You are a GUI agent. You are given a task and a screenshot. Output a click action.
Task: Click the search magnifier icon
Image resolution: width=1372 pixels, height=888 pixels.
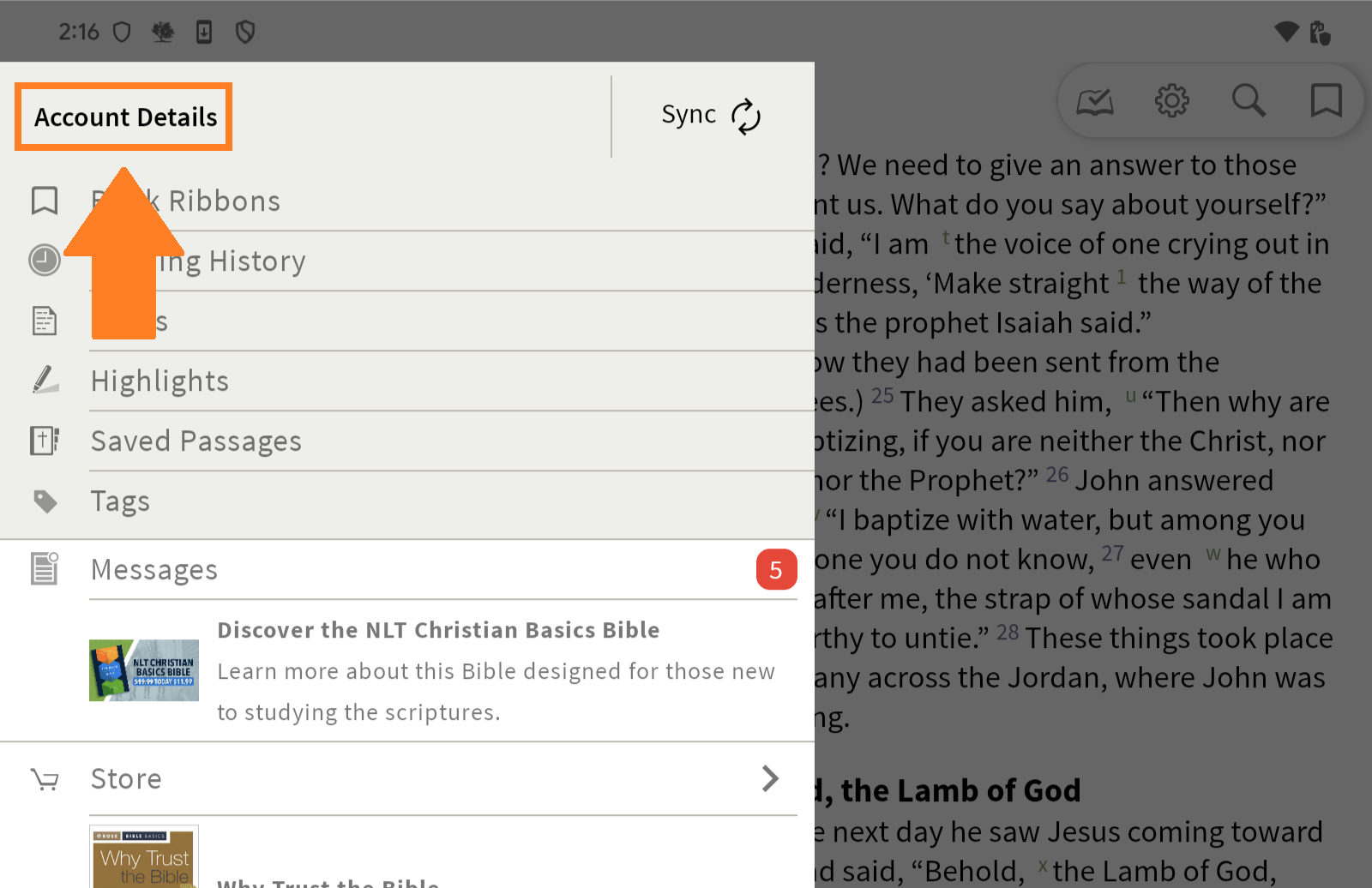(x=1249, y=101)
